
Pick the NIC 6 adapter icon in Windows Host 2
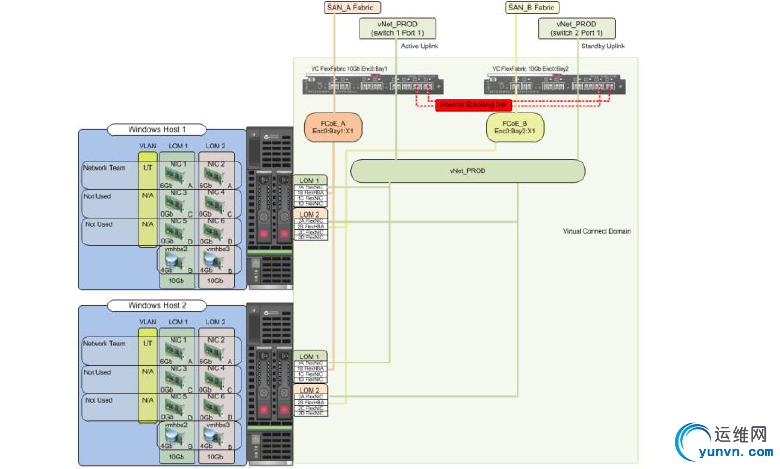(x=214, y=408)
